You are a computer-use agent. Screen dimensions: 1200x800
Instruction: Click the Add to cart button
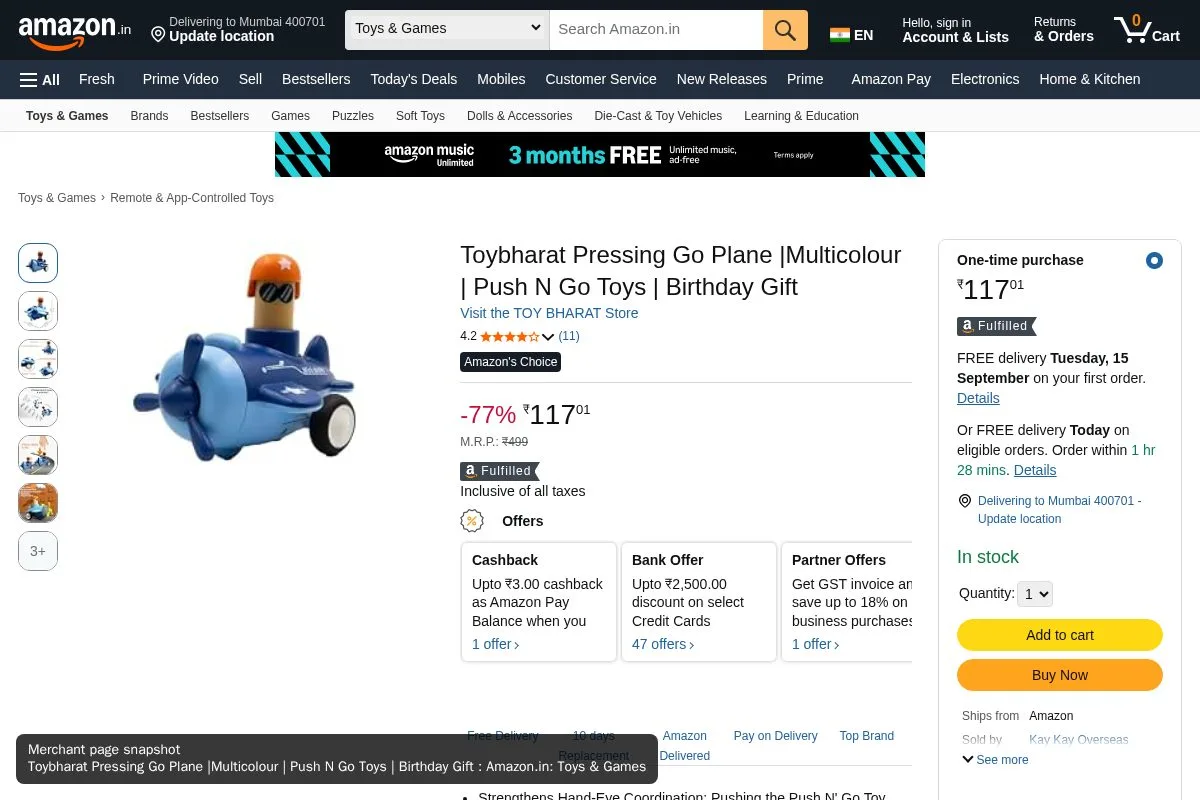click(x=1060, y=635)
